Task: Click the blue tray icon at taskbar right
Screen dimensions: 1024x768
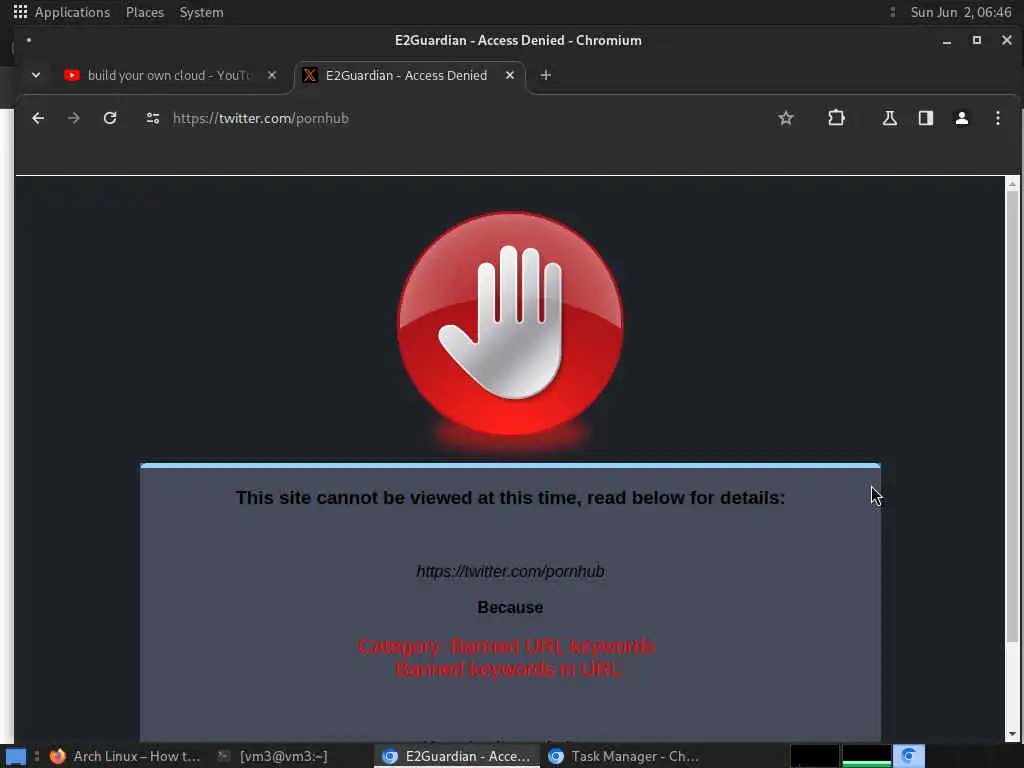Action: pyautogui.click(x=908, y=756)
